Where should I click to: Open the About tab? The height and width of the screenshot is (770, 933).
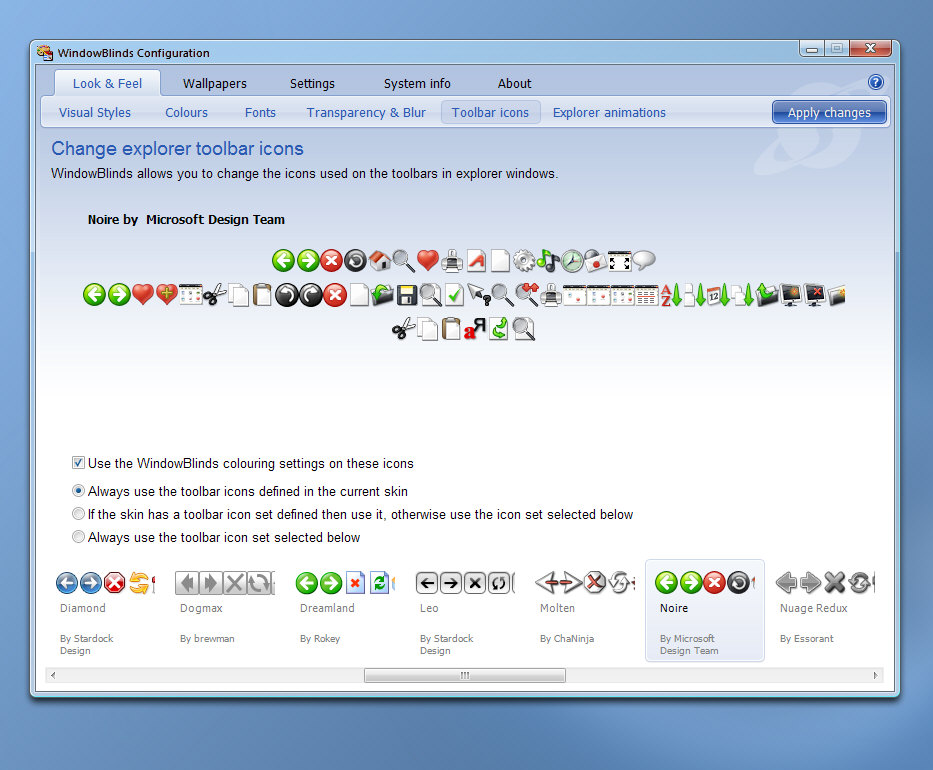point(515,83)
